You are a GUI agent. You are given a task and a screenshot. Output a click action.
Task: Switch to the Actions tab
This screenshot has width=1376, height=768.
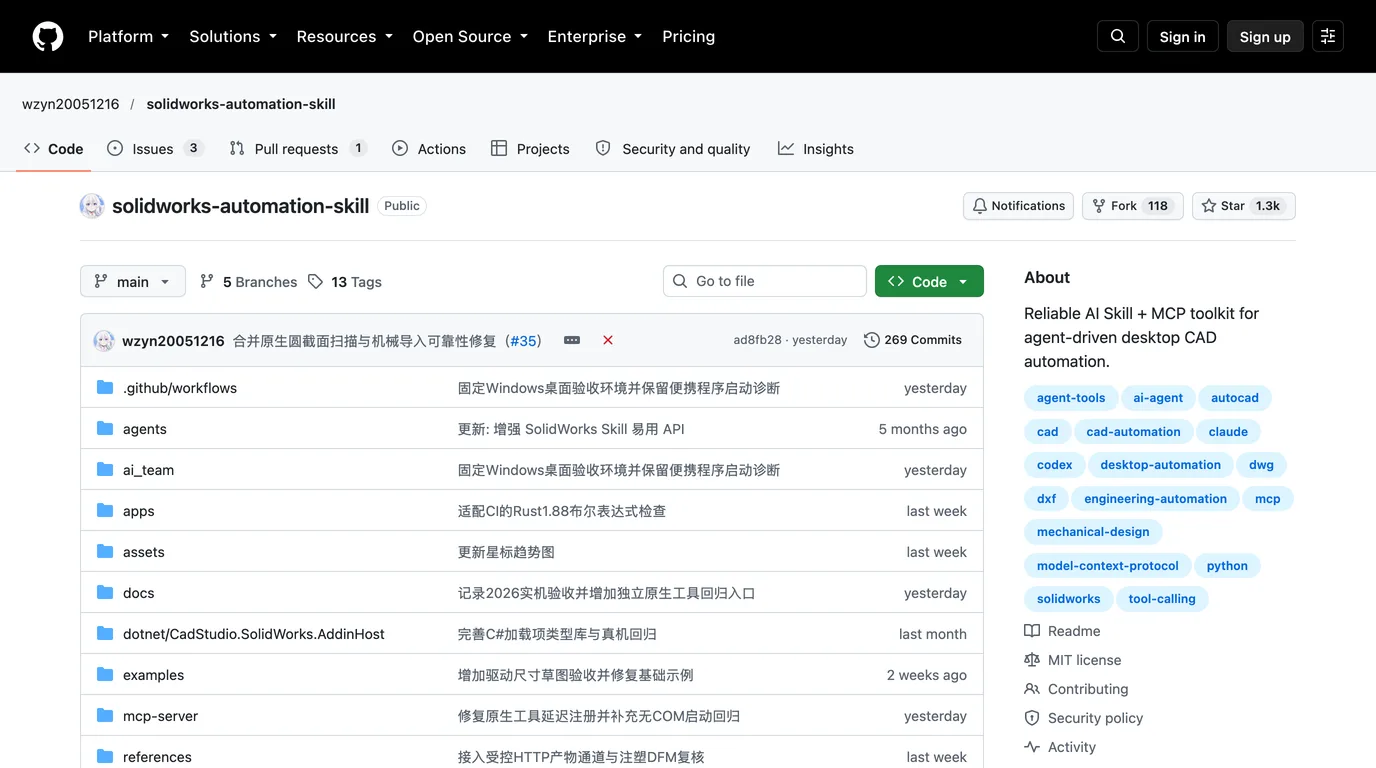click(x=429, y=149)
